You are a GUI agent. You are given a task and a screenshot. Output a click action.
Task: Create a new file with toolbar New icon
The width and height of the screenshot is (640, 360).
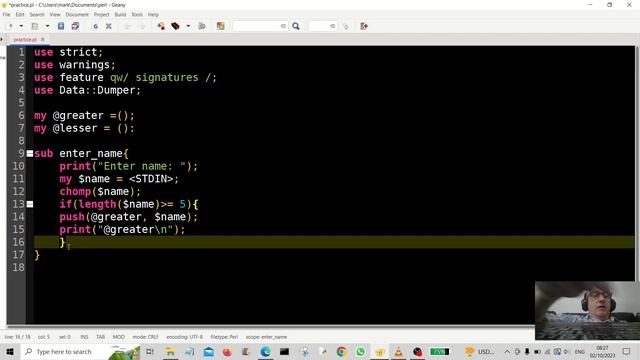(9, 26)
